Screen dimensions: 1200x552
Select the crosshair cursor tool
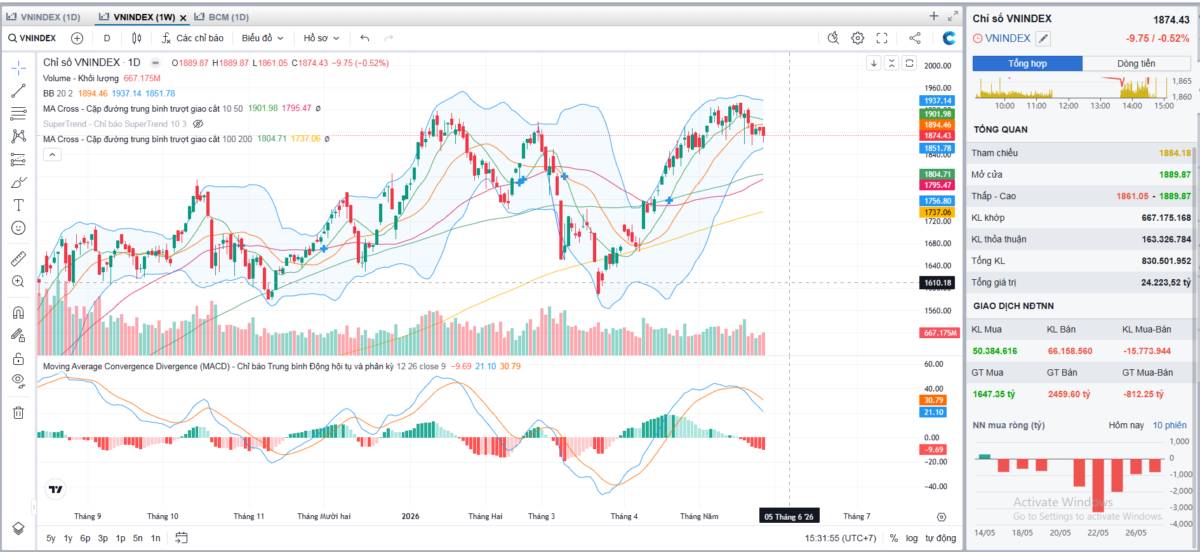pyautogui.click(x=18, y=67)
